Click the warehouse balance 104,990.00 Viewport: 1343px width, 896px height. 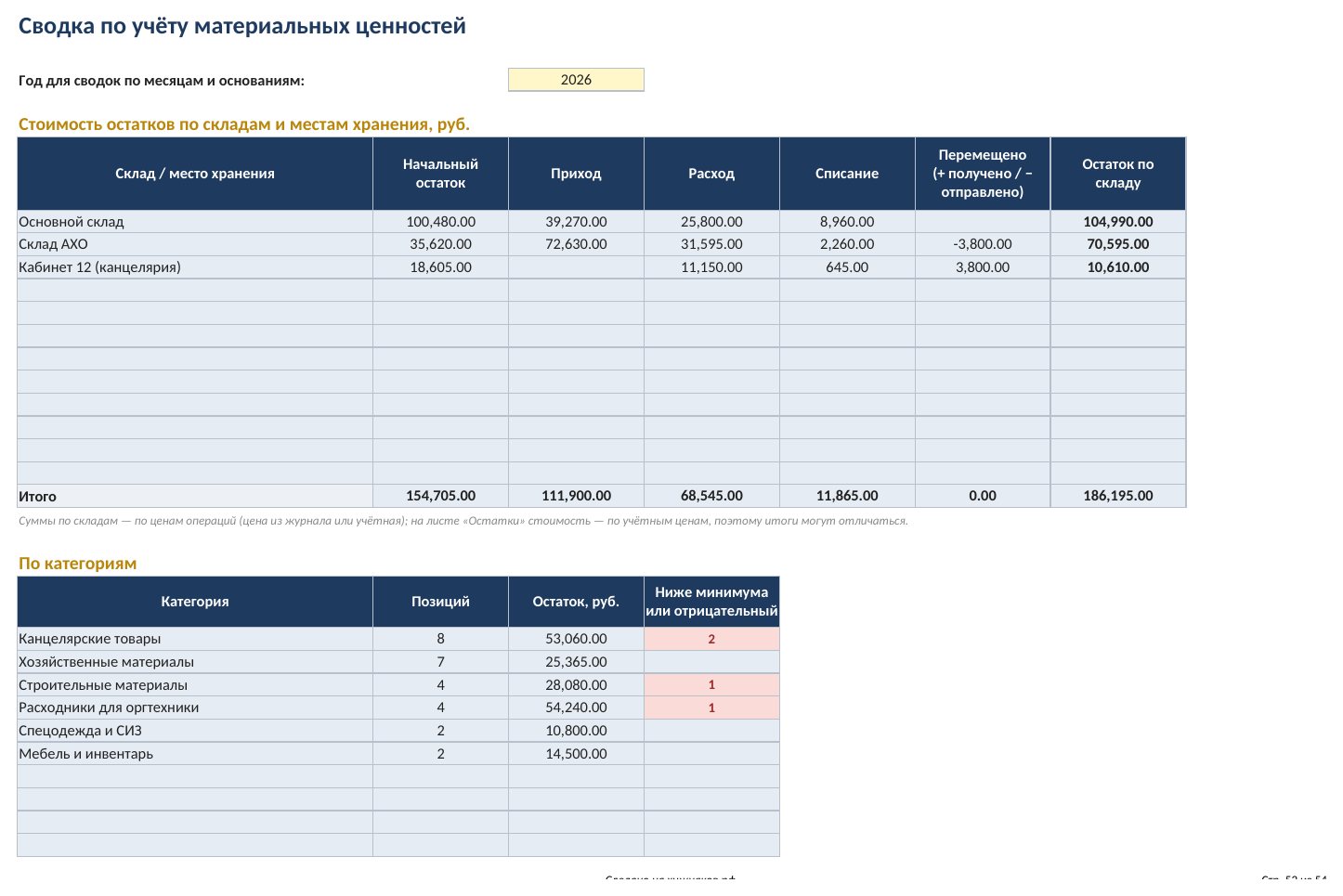coord(1118,222)
